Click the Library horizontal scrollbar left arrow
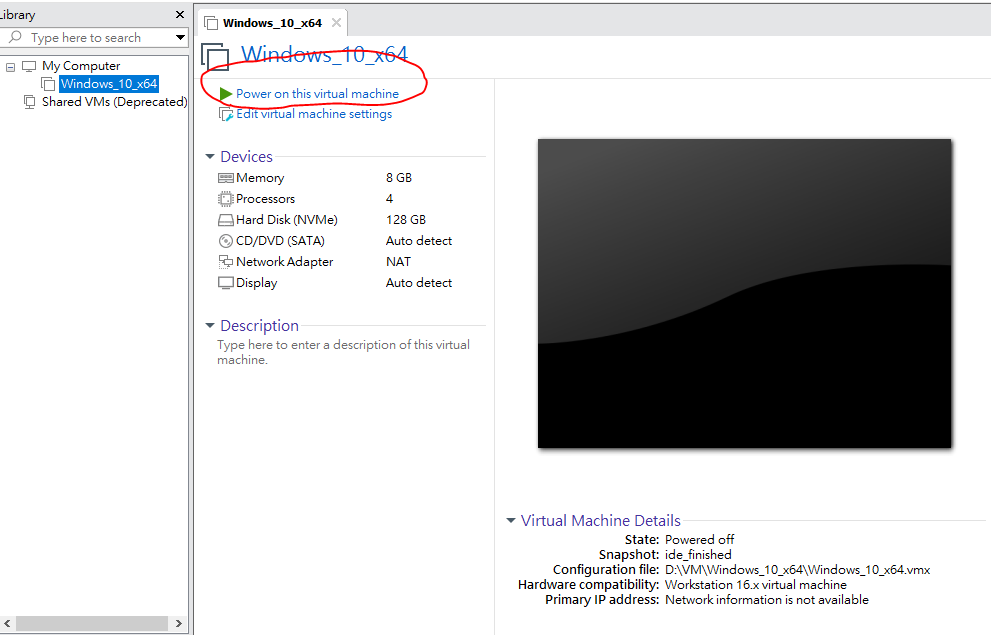Viewport: 991px width, 635px height. (x=8, y=624)
